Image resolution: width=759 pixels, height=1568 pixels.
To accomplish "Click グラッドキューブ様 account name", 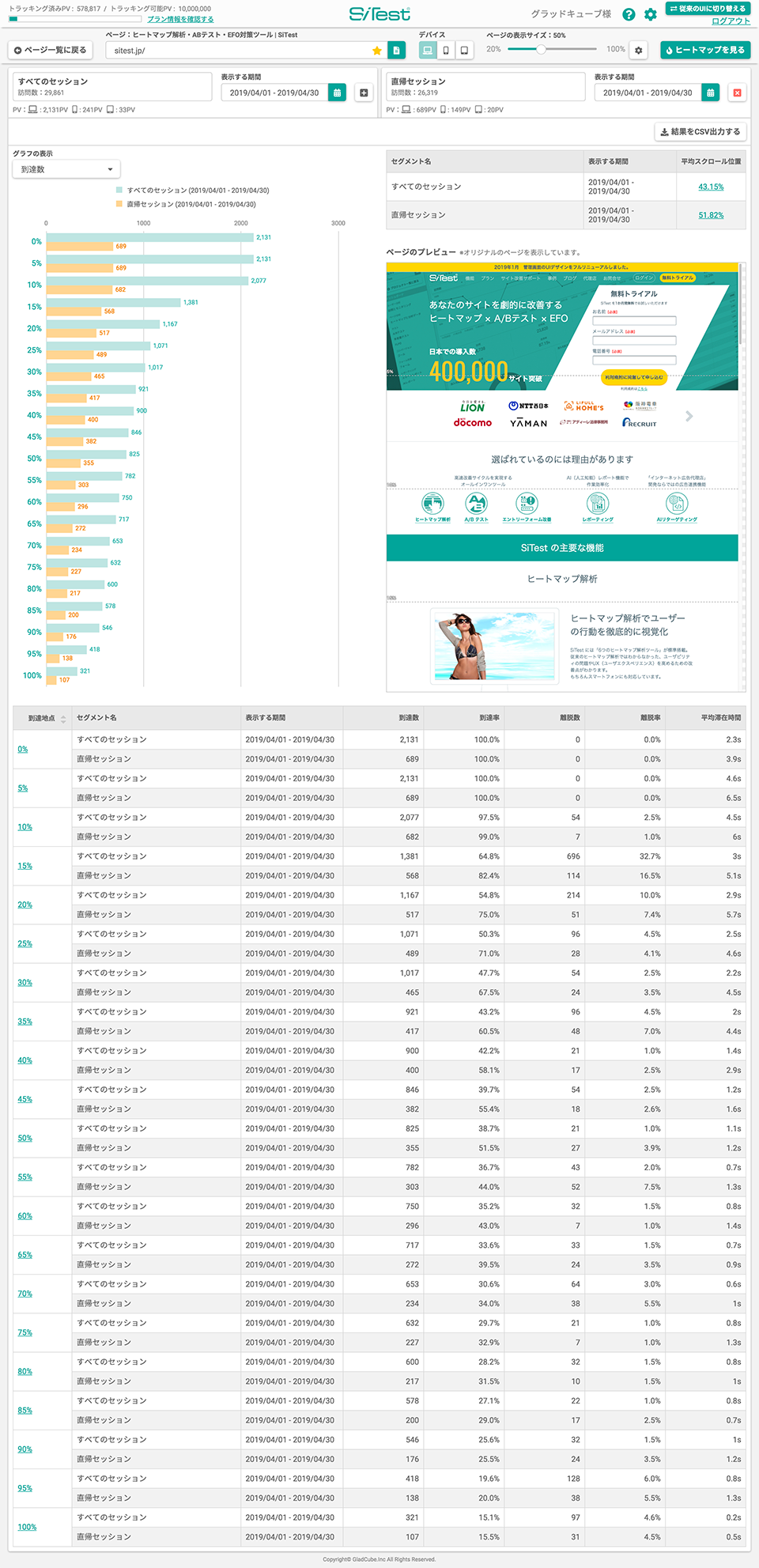I will 572,14.
